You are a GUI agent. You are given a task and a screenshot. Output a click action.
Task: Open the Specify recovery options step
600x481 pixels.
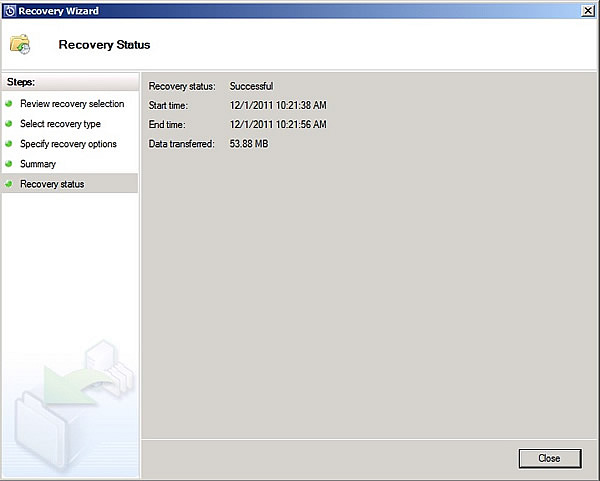click(x=68, y=144)
